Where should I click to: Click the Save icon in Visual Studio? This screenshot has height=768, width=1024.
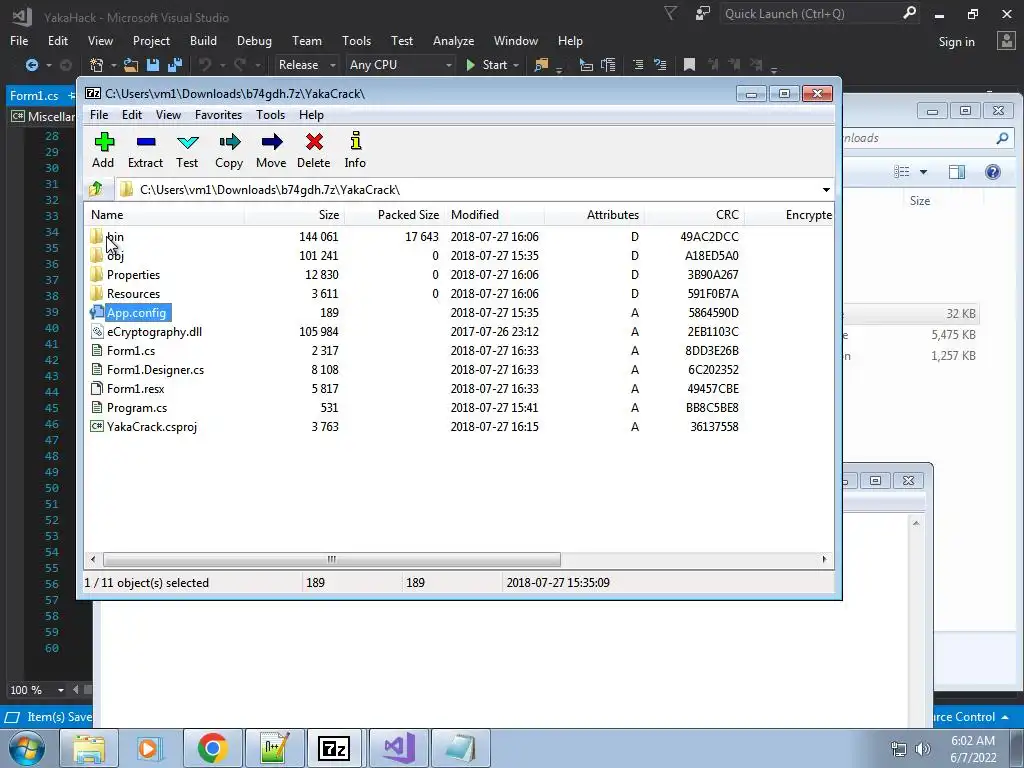click(x=153, y=65)
